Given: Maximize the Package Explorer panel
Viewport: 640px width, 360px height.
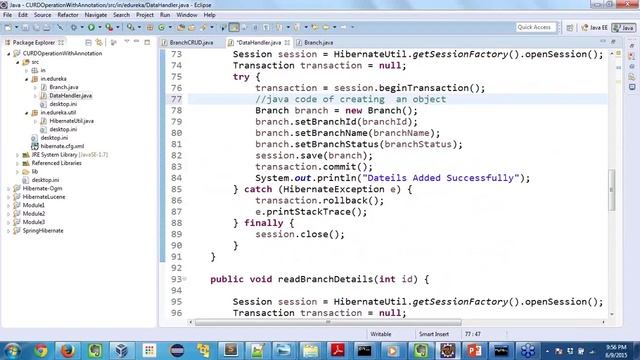Looking at the screenshot, I should [x=147, y=42].
